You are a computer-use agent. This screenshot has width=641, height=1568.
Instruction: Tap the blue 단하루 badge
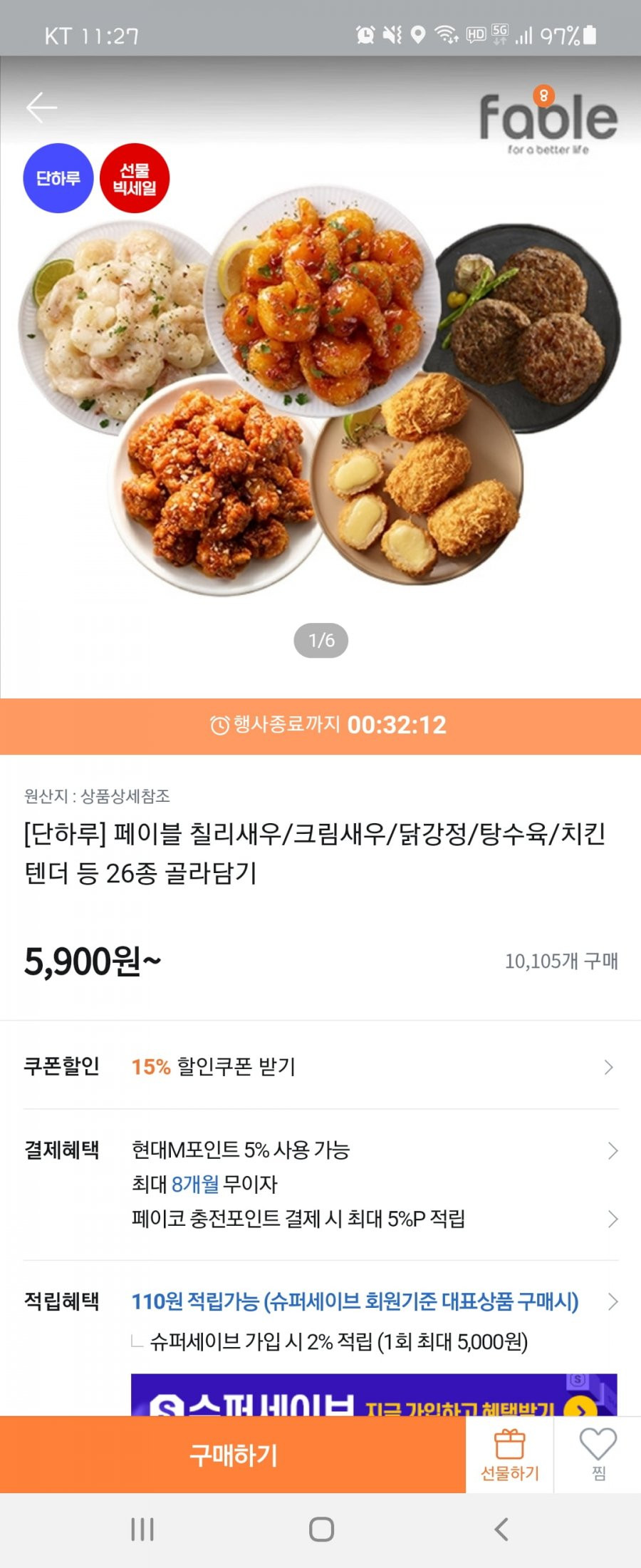pyautogui.click(x=58, y=178)
